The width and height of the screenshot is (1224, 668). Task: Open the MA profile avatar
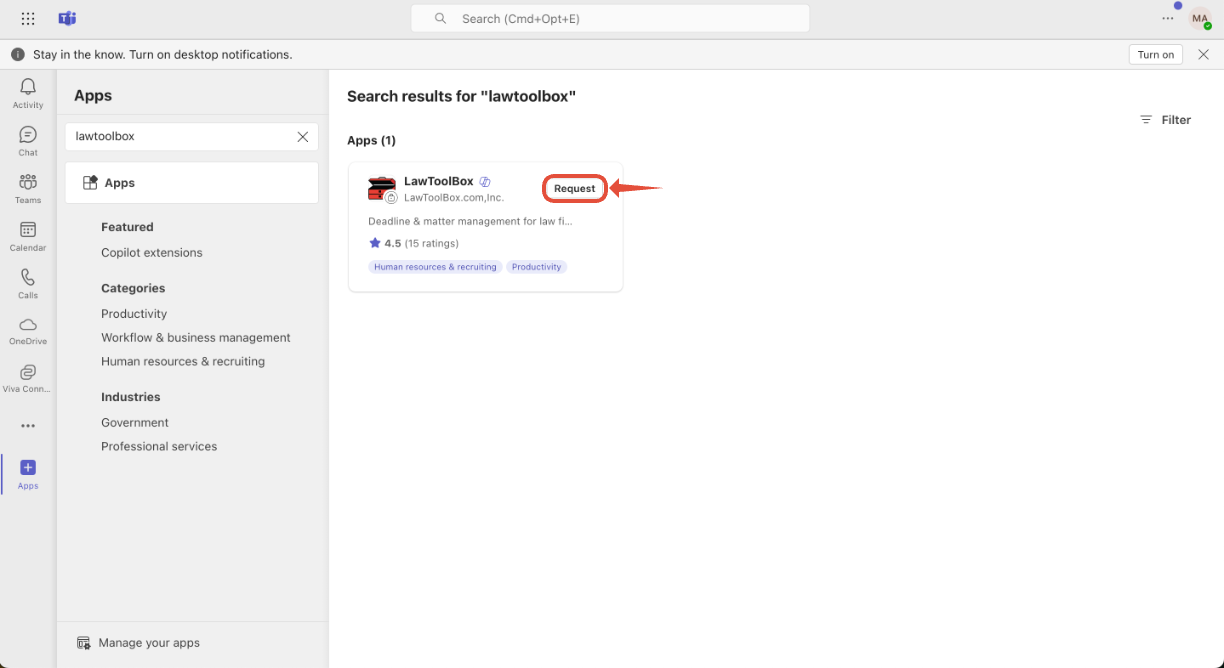tap(1199, 19)
